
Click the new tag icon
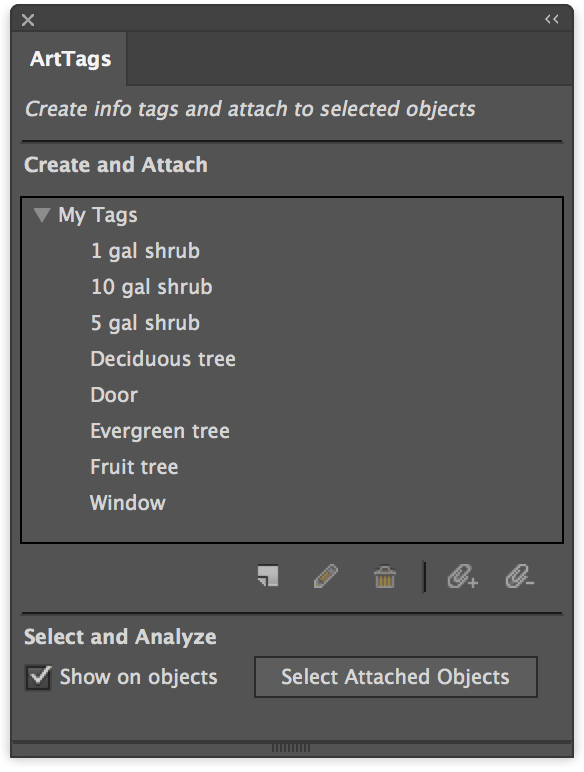tap(268, 576)
